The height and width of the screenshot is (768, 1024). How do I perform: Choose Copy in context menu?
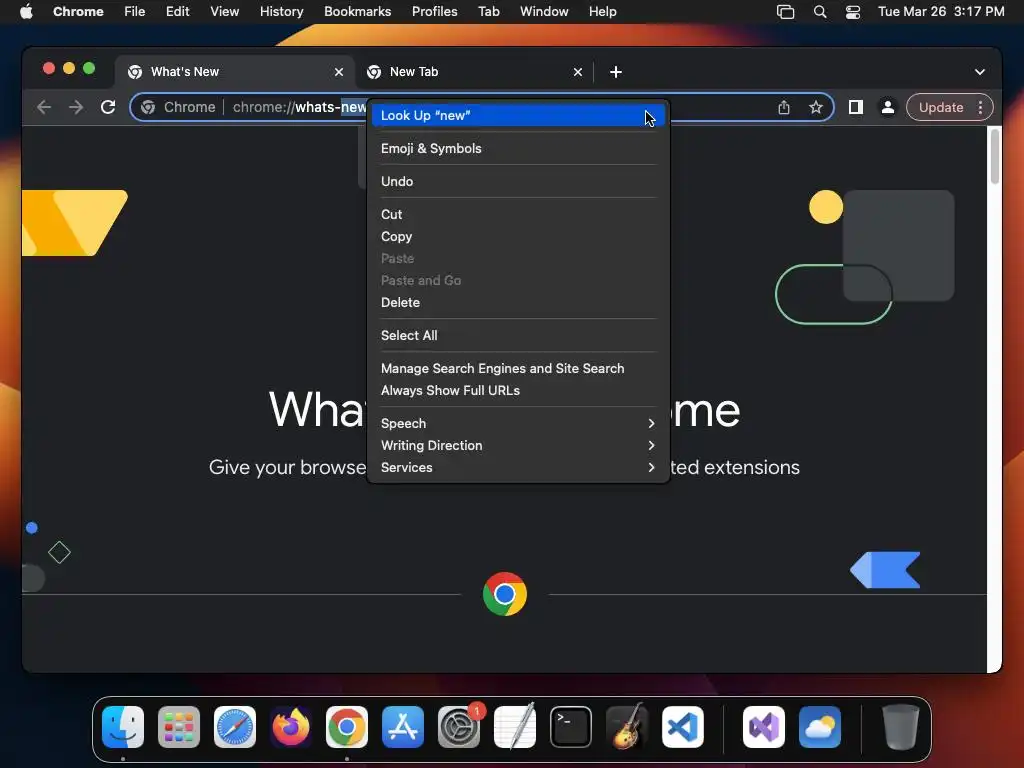point(519,236)
